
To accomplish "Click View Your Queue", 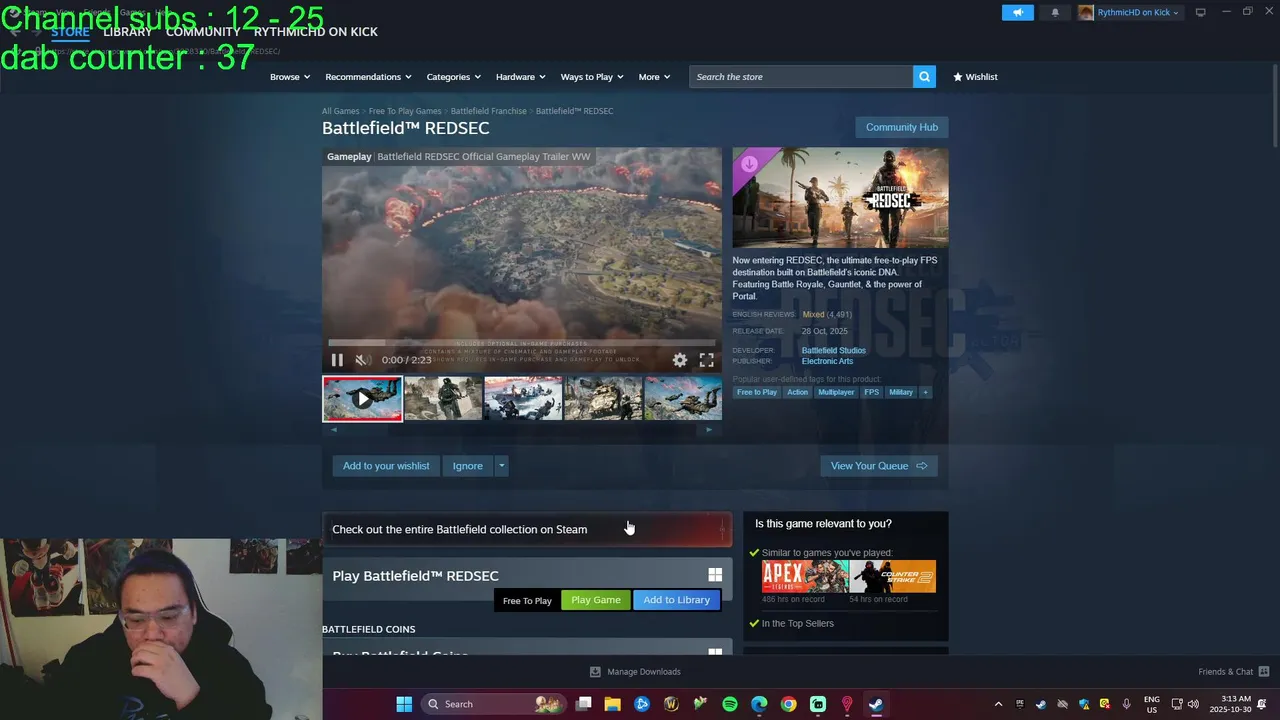I will [x=879, y=466].
